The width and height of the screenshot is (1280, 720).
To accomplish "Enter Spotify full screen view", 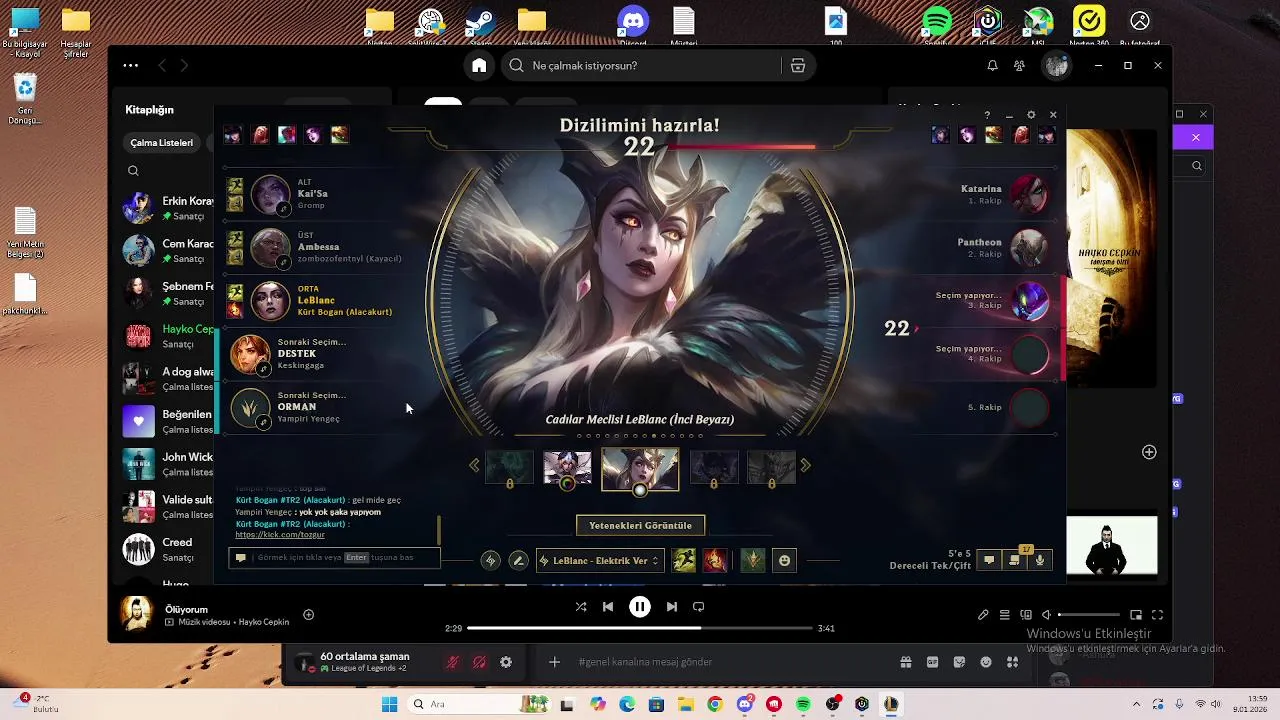I will 1157,615.
